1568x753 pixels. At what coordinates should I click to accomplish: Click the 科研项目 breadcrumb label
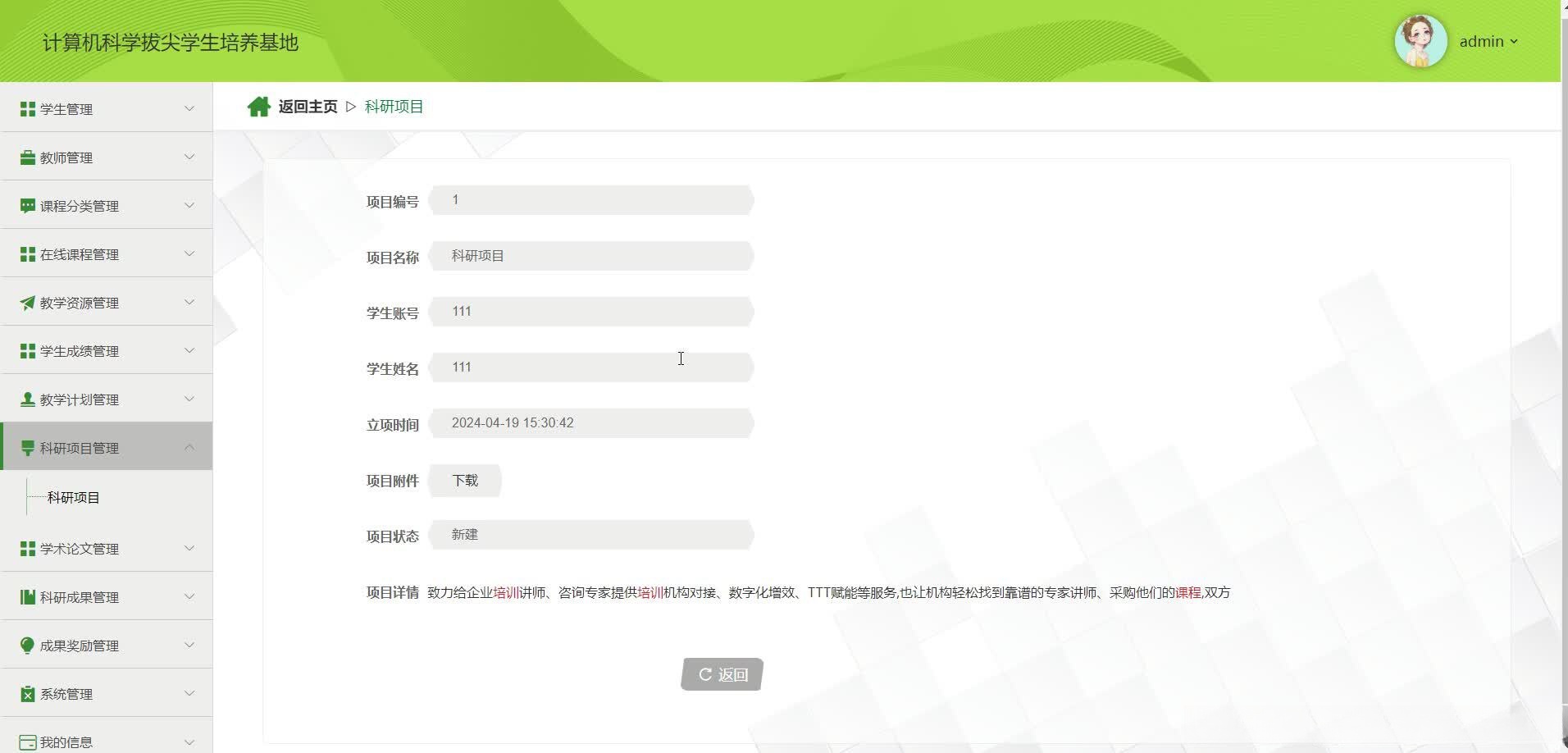pyautogui.click(x=394, y=106)
